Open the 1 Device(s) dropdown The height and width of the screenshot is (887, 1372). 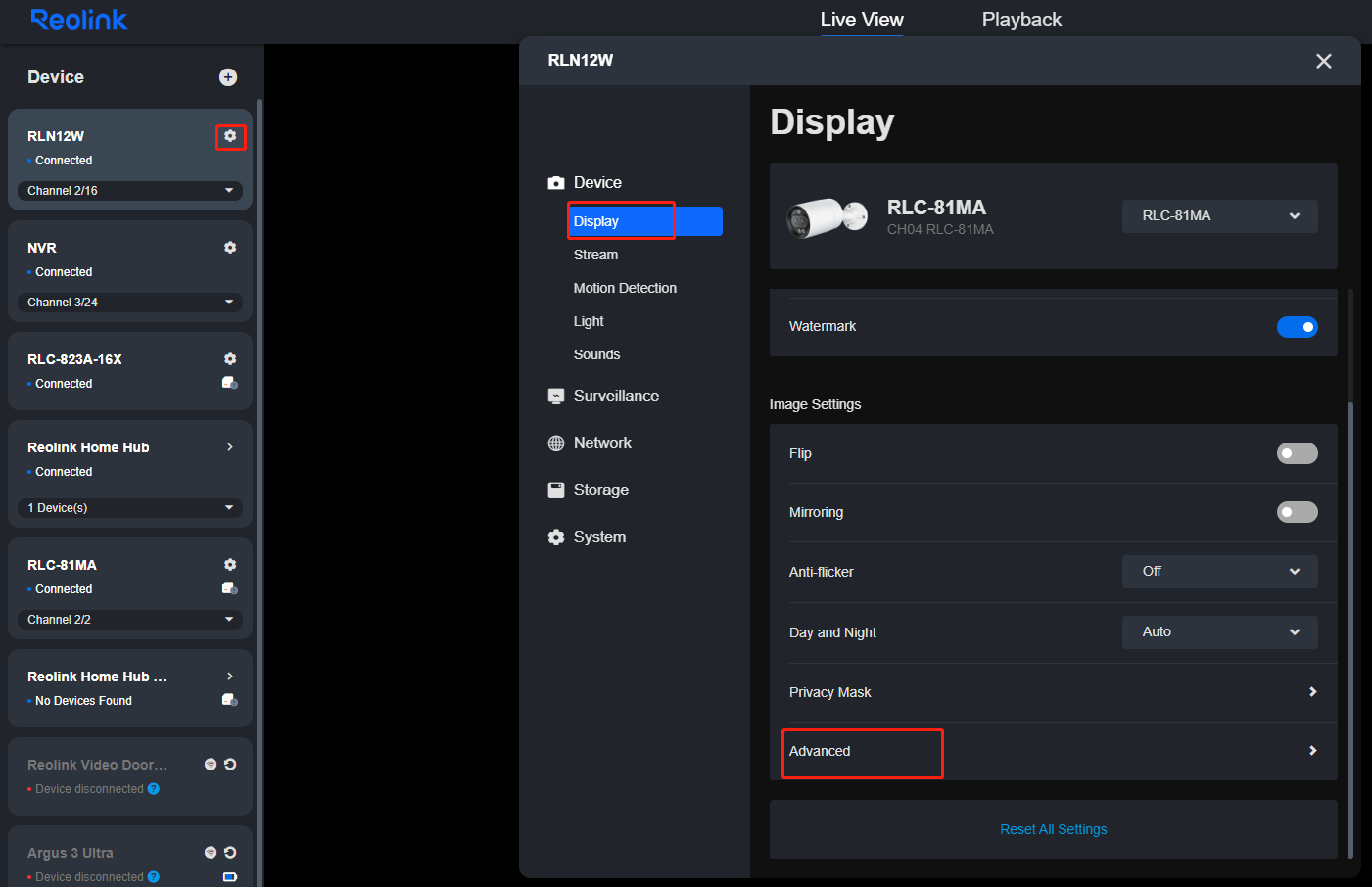coord(130,508)
